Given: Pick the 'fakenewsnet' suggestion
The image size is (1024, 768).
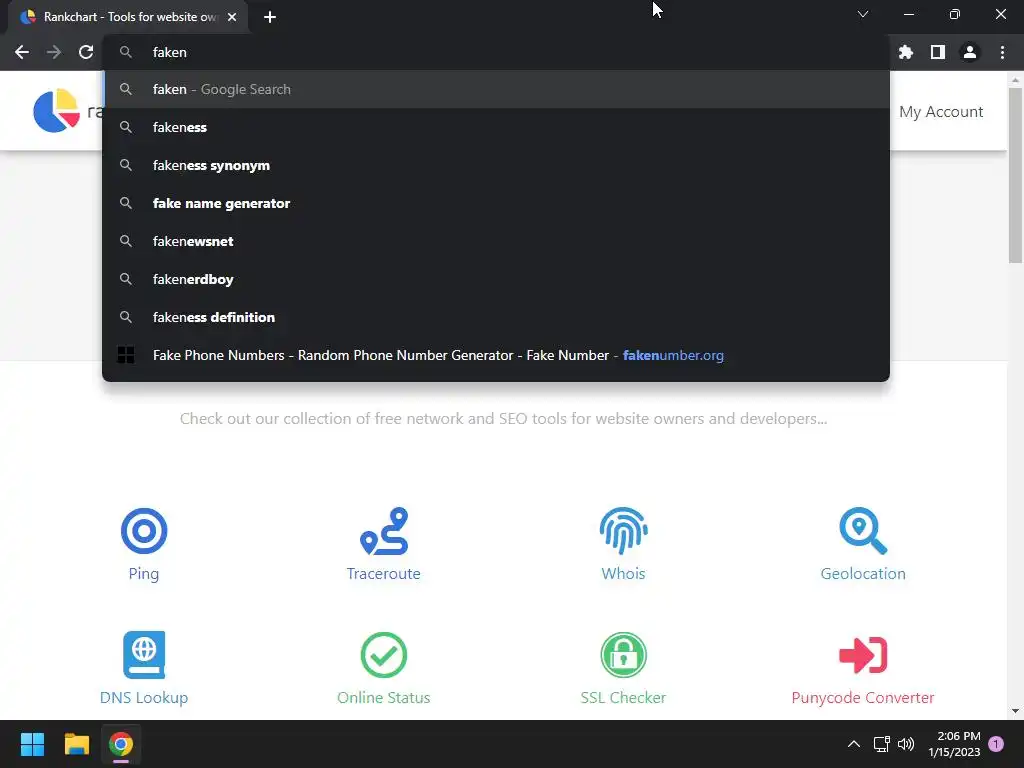Looking at the screenshot, I should pyautogui.click(x=496, y=241).
